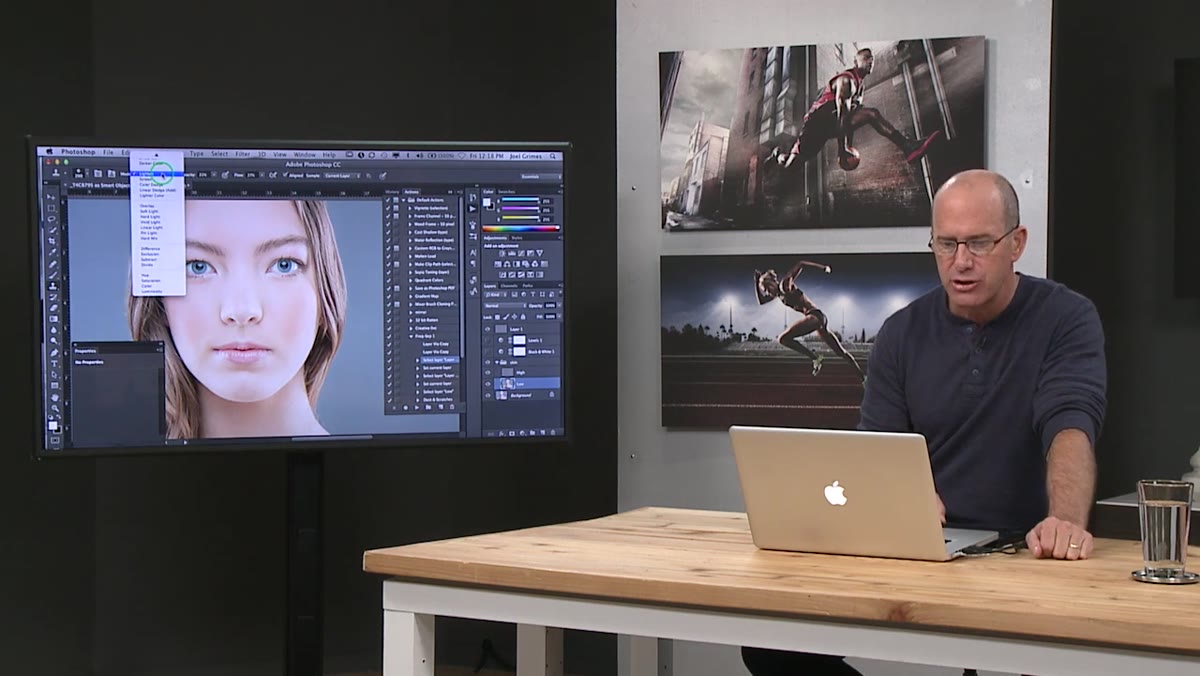Image resolution: width=1200 pixels, height=676 pixels.
Task: Select the Clone Stamp tool
Action: coord(52,286)
